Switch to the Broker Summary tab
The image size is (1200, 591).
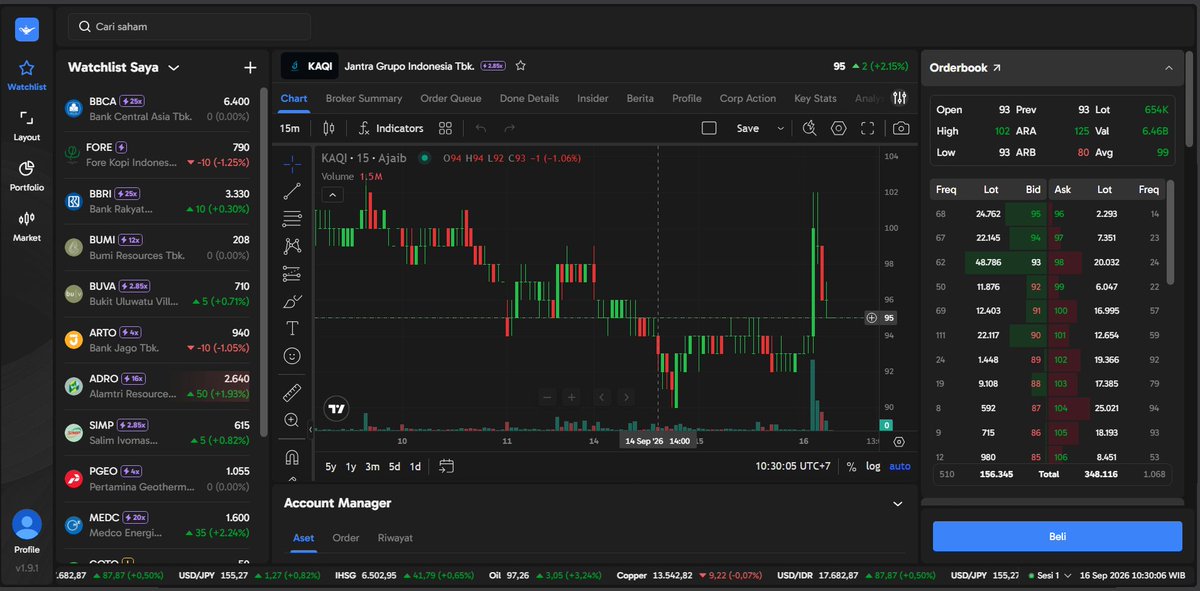tap(364, 98)
